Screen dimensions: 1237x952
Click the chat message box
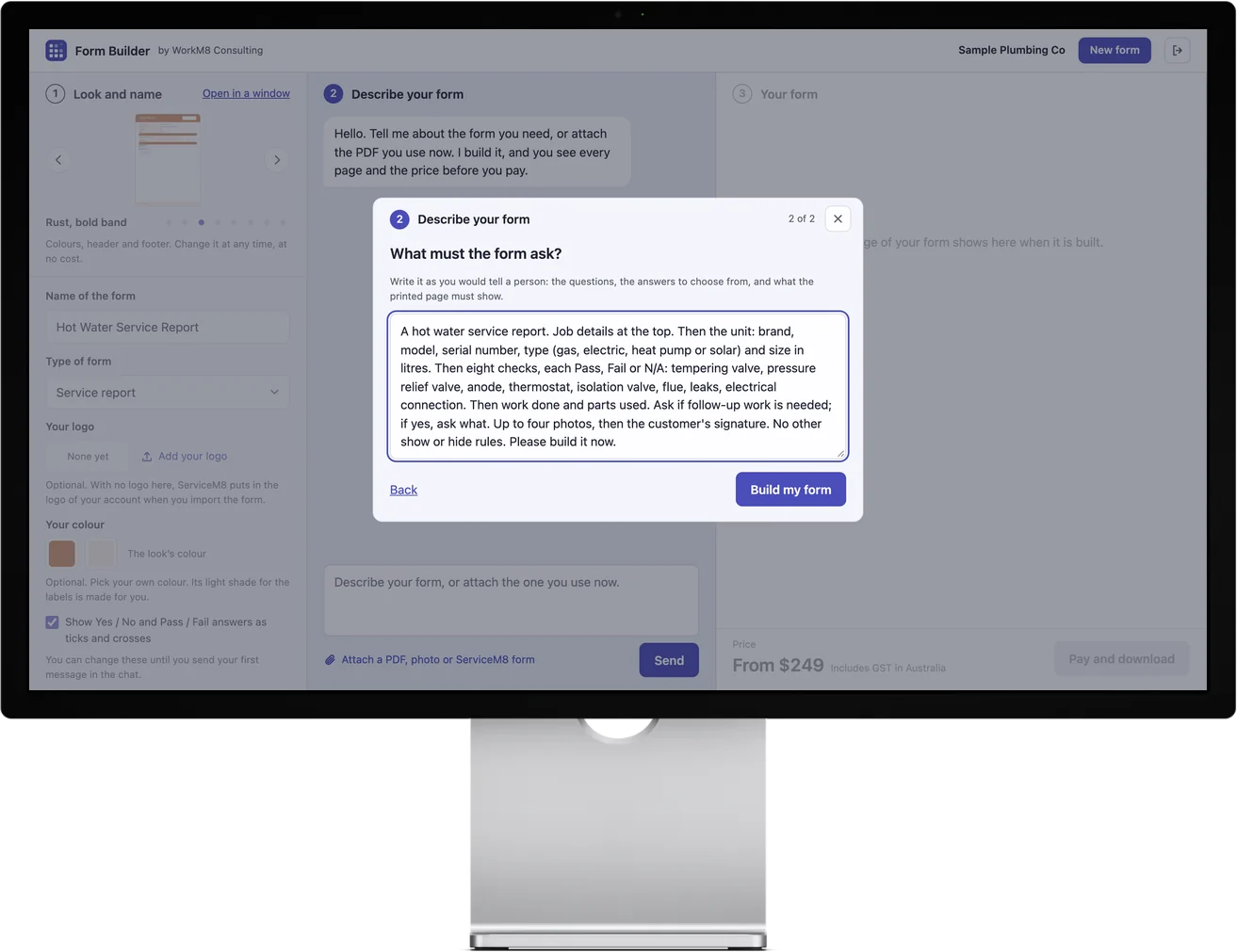(x=512, y=600)
